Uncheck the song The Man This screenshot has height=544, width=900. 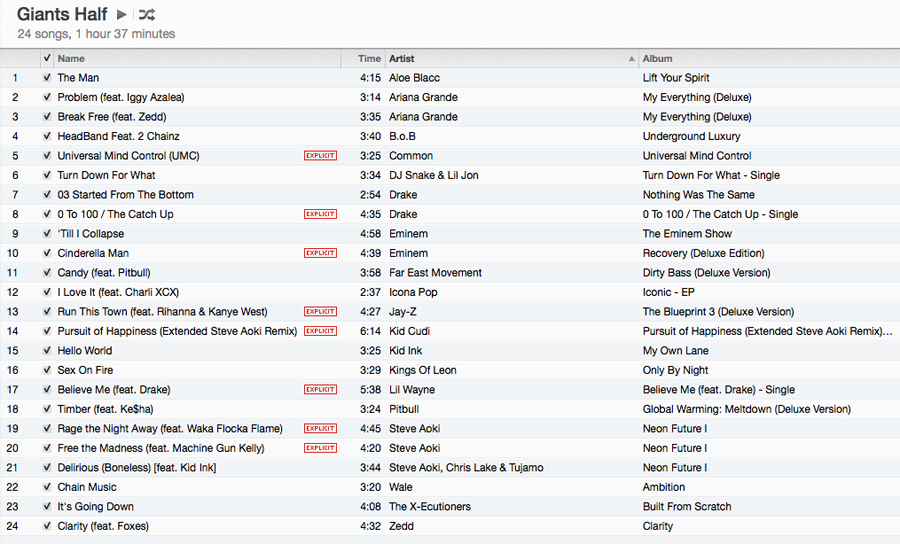click(47, 77)
